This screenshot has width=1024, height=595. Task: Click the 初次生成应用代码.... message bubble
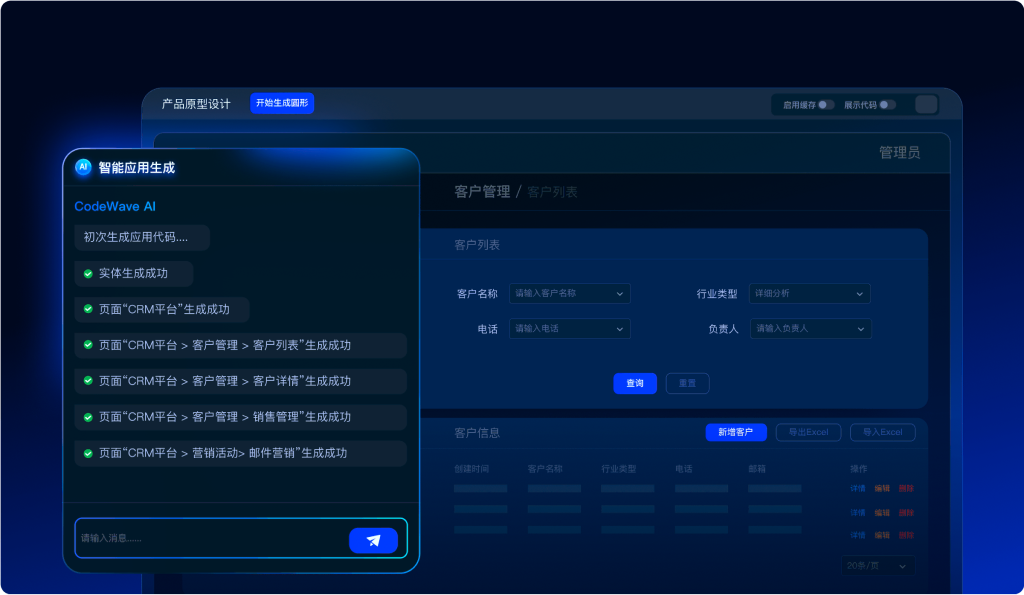(x=142, y=238)
